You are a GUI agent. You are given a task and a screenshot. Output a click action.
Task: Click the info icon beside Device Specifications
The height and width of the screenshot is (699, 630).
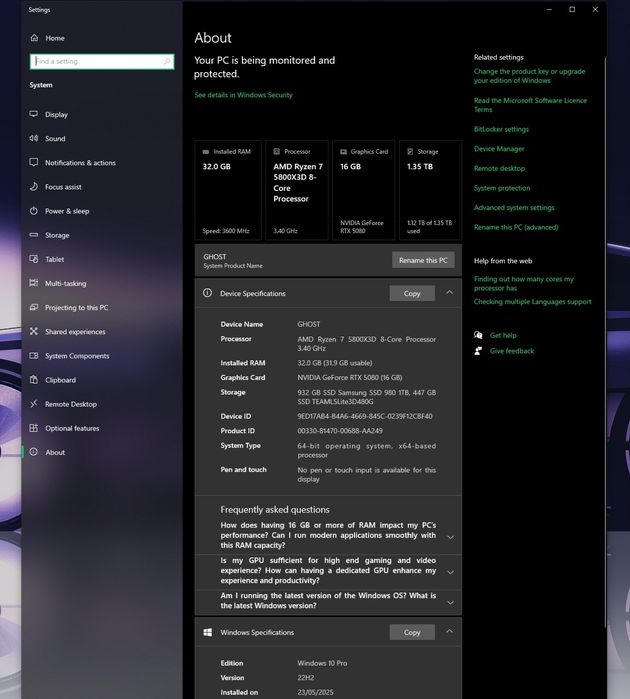[x=208, y=293]
